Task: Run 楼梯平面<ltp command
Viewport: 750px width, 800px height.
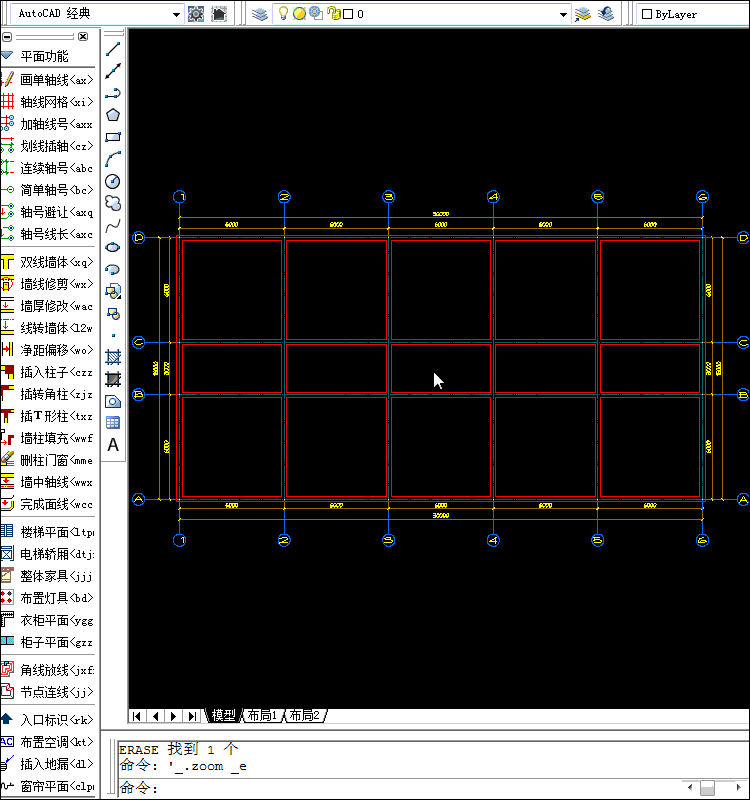Action: [x=48, y=532]
